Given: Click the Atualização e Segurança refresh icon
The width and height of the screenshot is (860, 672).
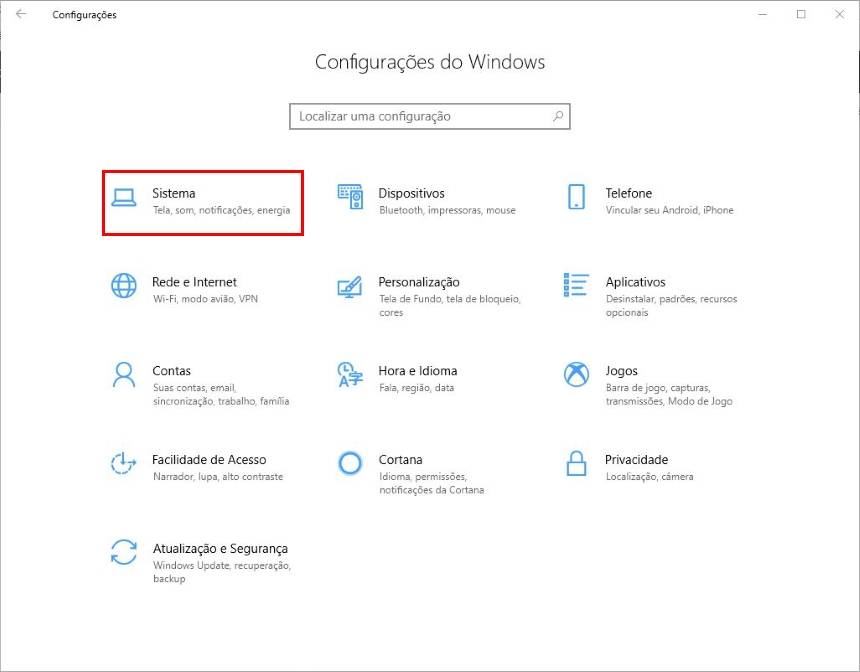Looking at the screenshot, I should 123,552.
